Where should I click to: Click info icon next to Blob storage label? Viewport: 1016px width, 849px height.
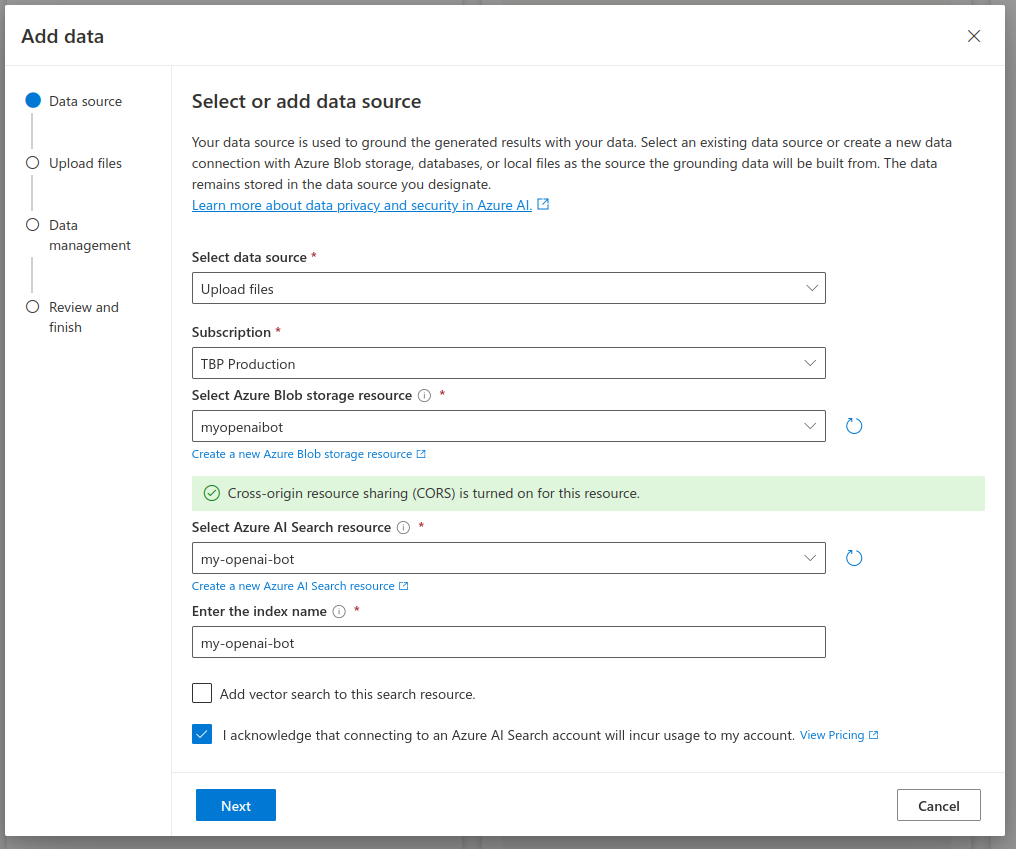424,396
